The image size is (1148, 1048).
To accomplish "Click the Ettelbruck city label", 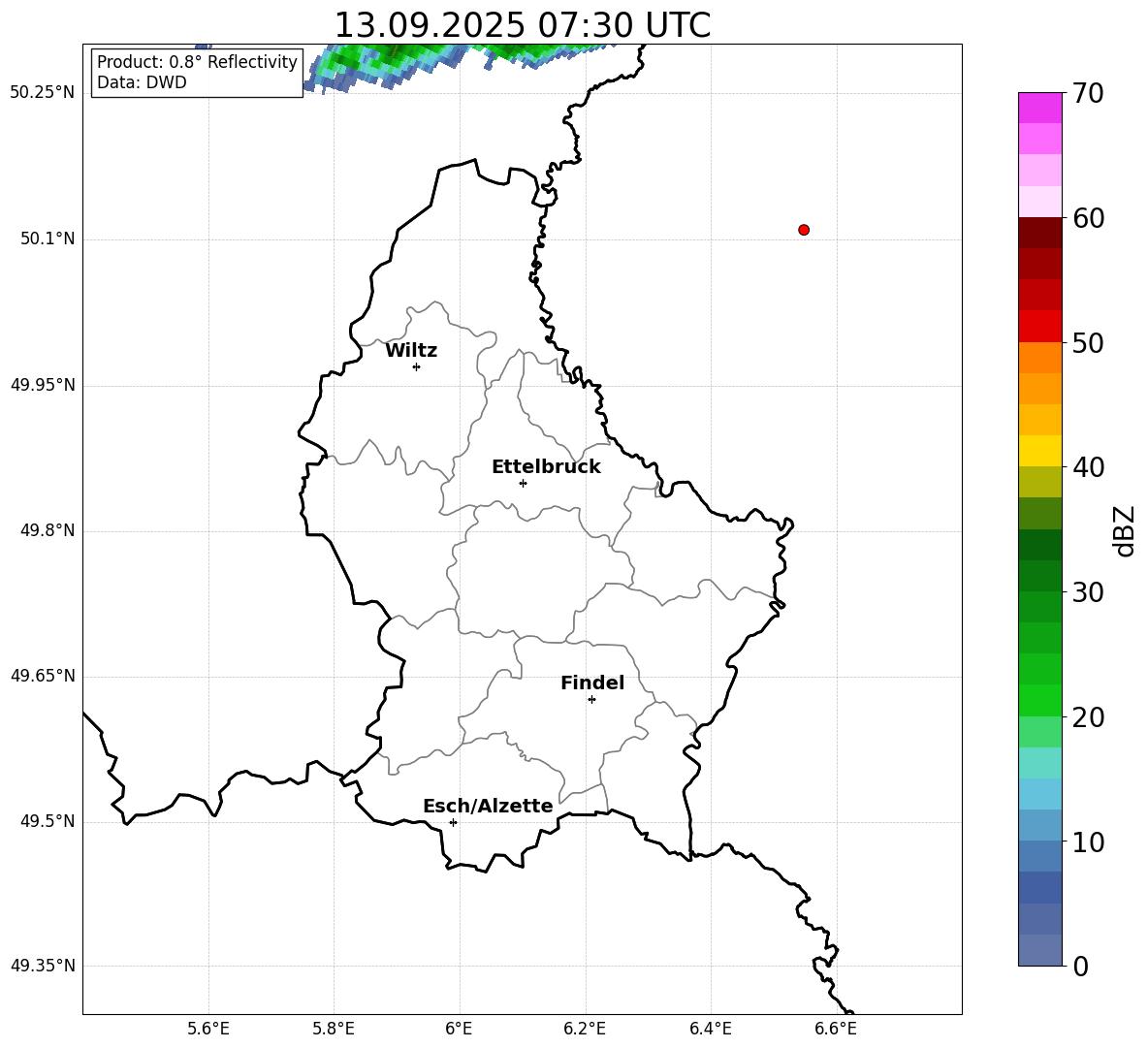I will click(546, 467).
